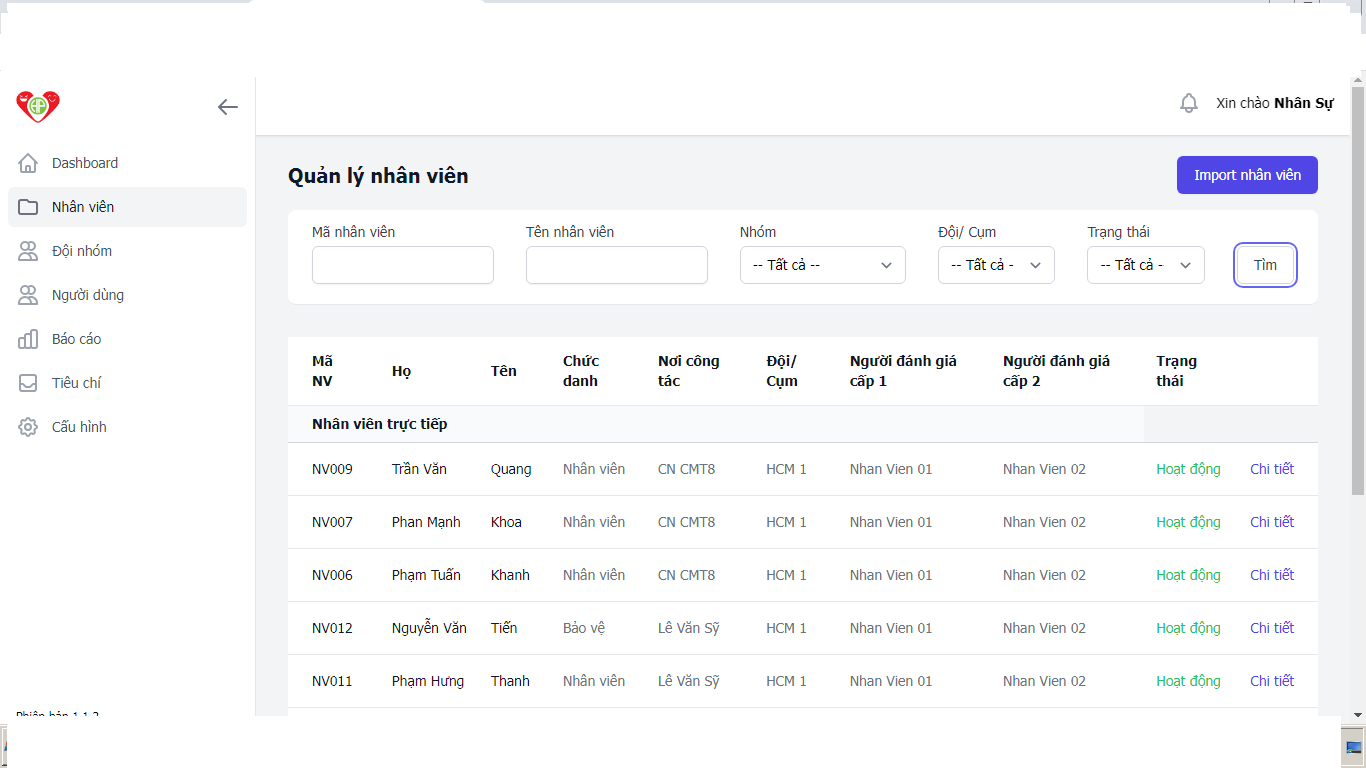The height and width of the screenshot is (768, 1366).
Task: Click the heart logo in the sidebar
Action: (38, 106)
